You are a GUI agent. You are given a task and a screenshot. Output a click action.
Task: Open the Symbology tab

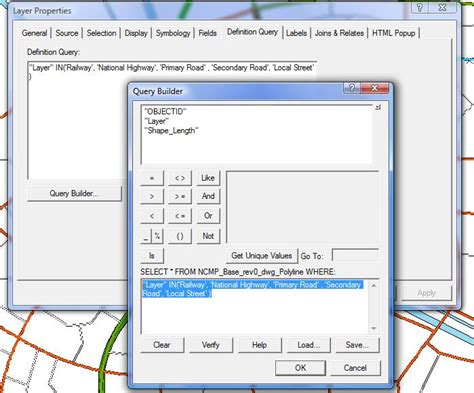173,33
